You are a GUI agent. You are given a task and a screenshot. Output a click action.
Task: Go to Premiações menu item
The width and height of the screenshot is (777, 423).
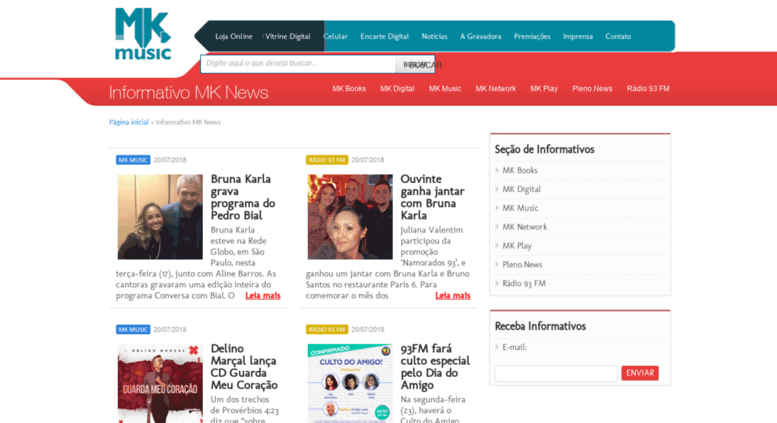(532, 37)
